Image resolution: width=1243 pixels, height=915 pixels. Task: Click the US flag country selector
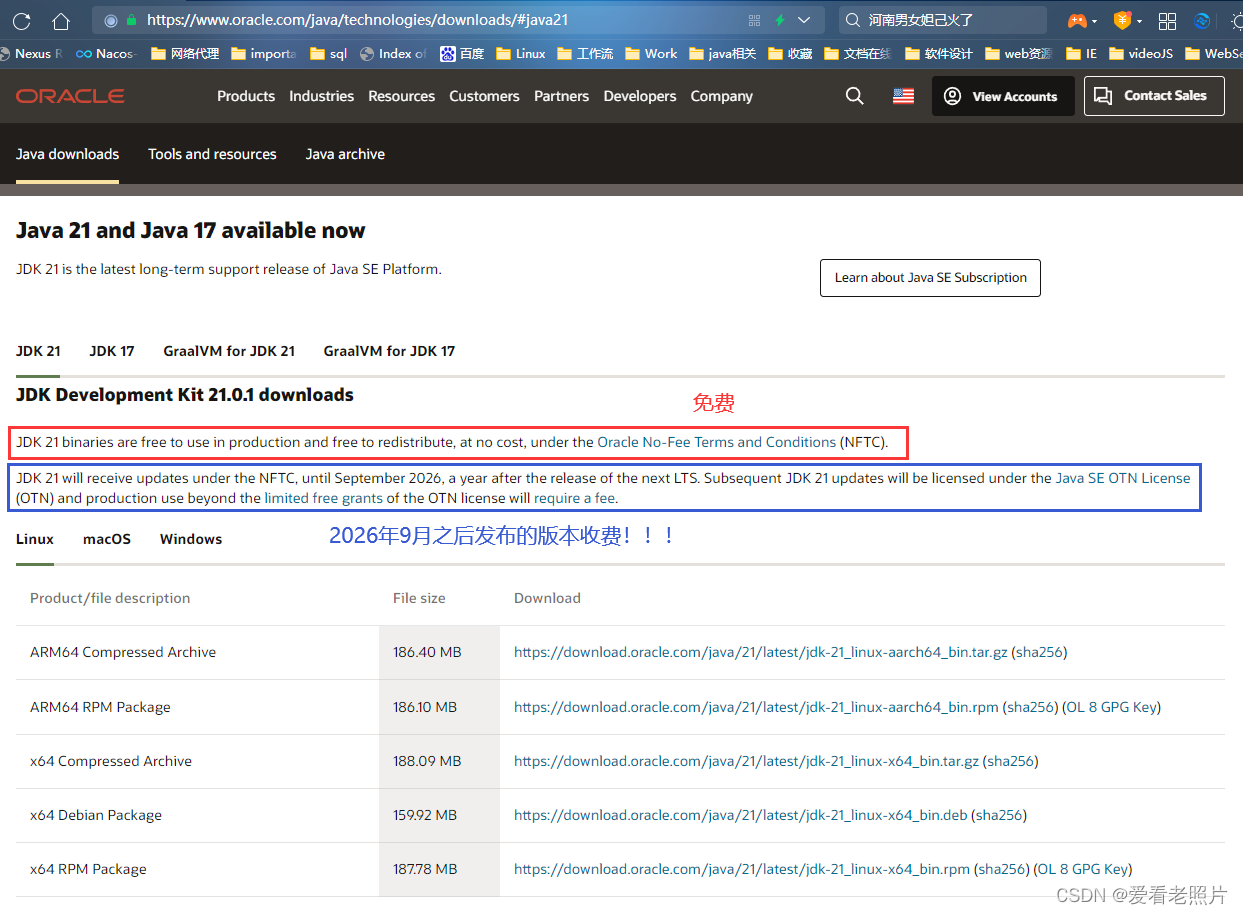click(x=903, y=96)
